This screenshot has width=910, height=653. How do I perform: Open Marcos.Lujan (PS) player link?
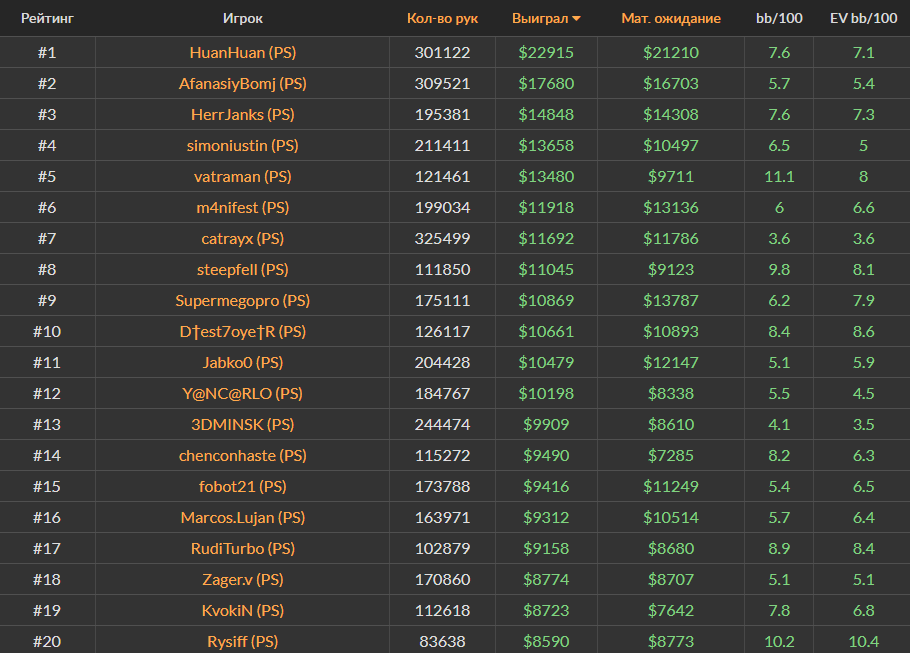[242, 518]
